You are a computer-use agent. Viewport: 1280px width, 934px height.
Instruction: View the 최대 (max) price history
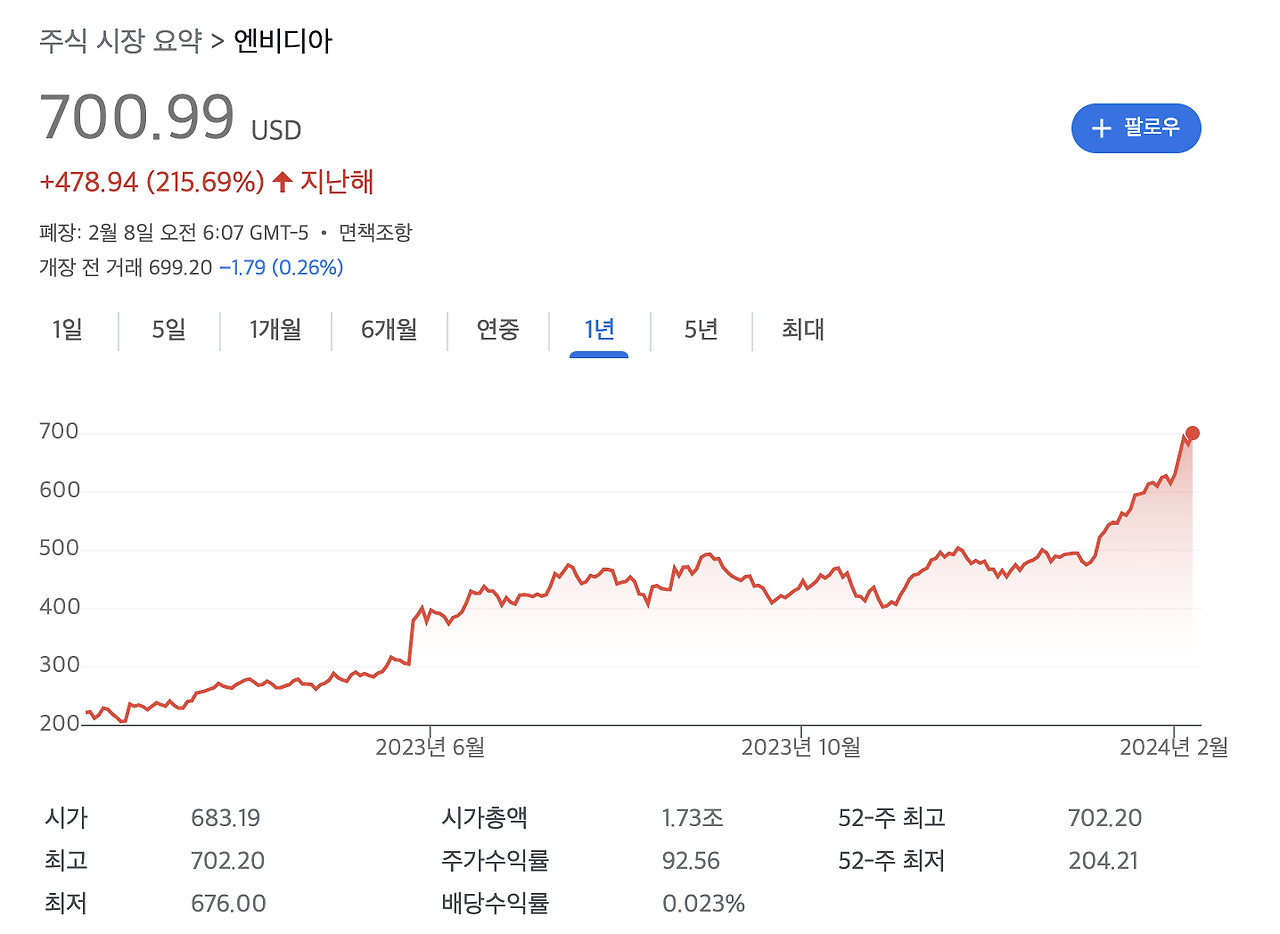(803, 330)
